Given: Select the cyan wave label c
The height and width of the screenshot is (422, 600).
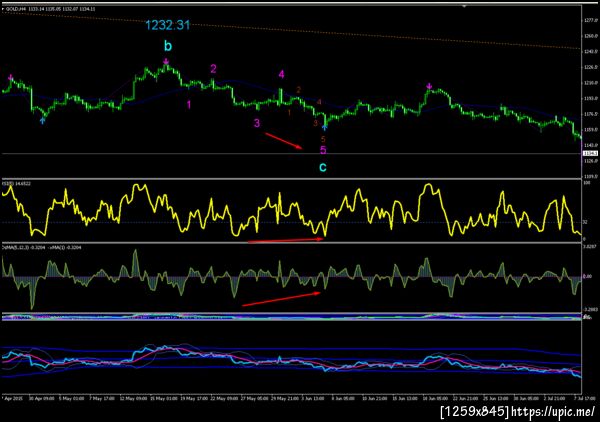Looking at the screenshot, I should pyautogui.click(x=323, y=167).
